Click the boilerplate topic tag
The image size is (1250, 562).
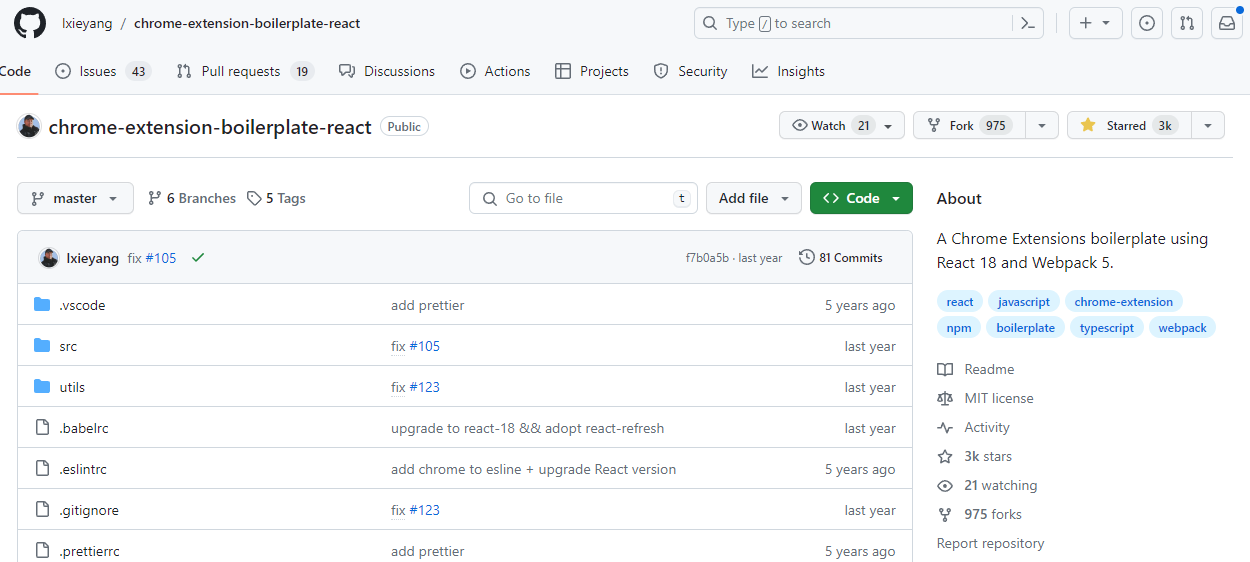(x=1025, y=328)
